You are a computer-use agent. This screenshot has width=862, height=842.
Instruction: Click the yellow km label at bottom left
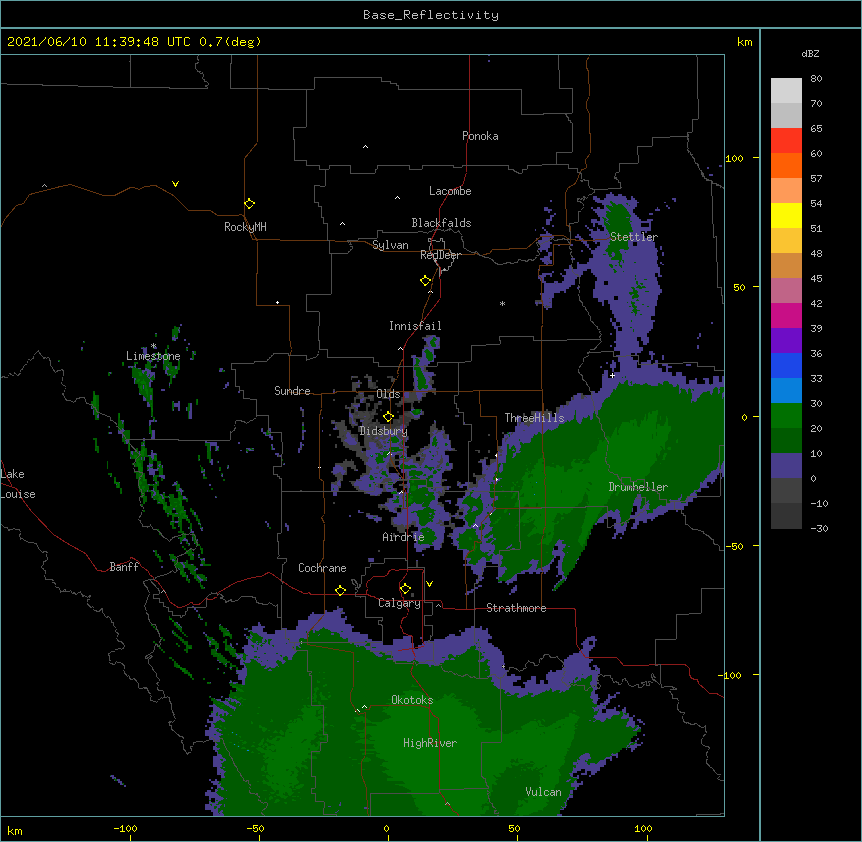(15, 831)
